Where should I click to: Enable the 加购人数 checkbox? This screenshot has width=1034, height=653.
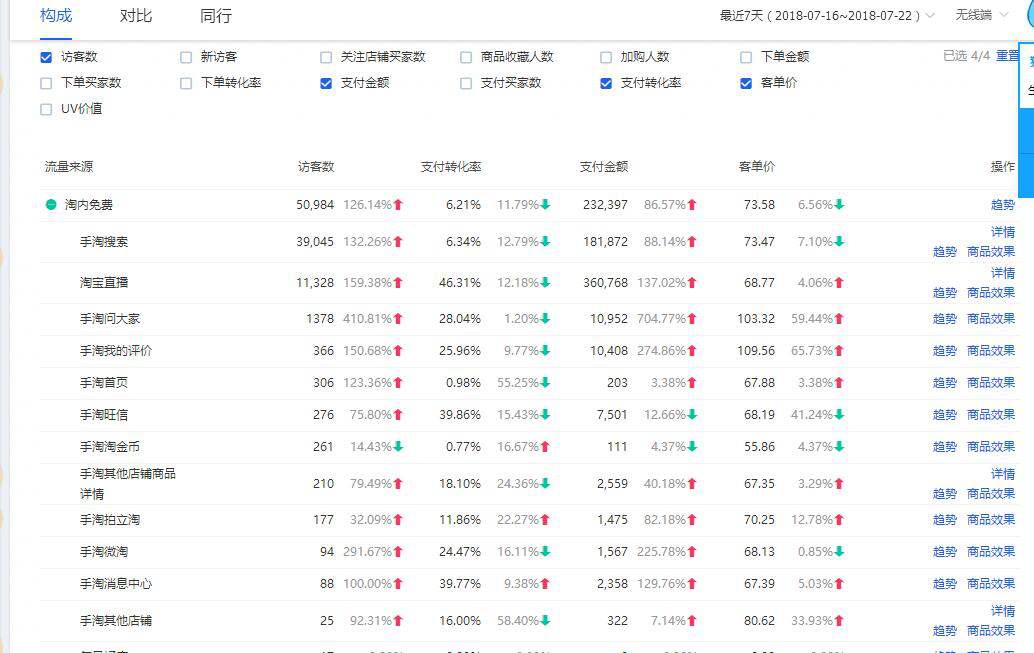coord(606,57)
